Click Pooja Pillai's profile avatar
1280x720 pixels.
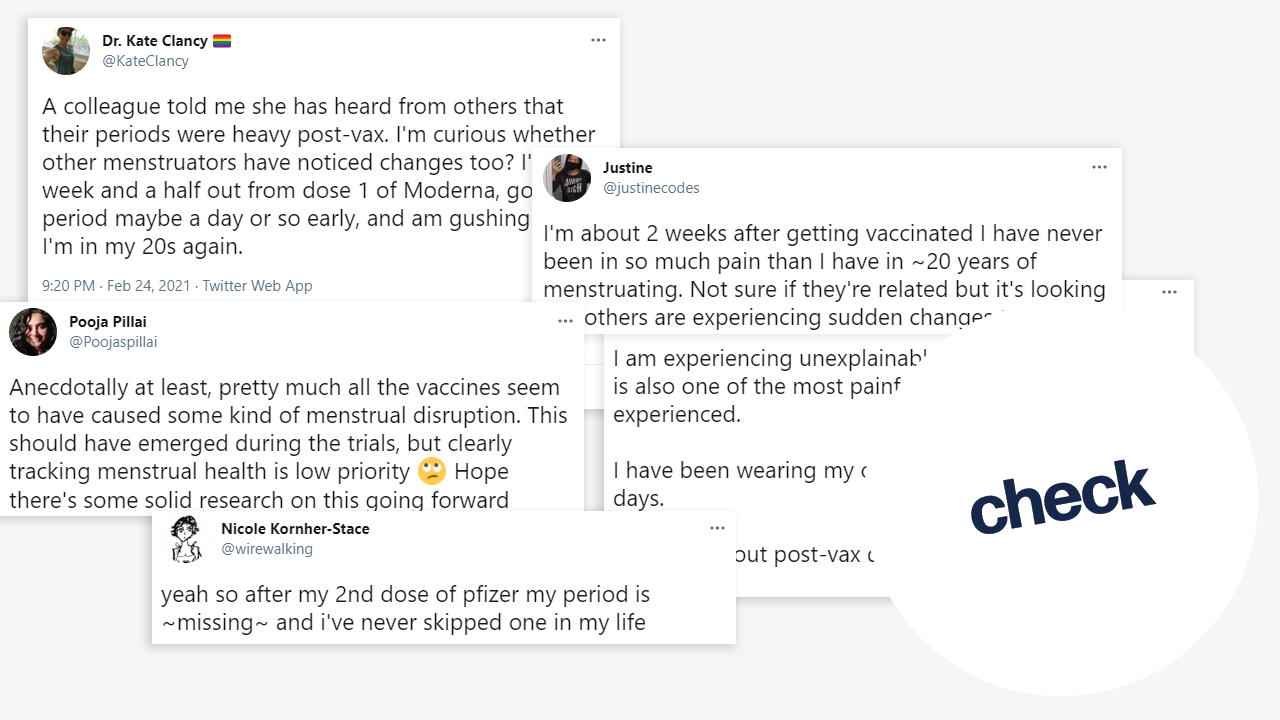pos(33,332)
